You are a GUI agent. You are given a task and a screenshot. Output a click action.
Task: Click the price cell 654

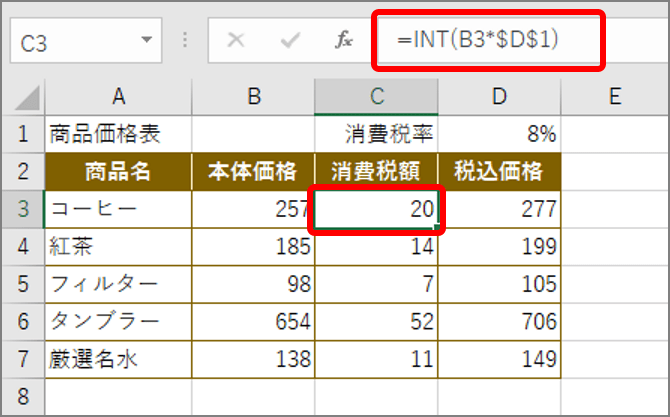tap(253, 322)
